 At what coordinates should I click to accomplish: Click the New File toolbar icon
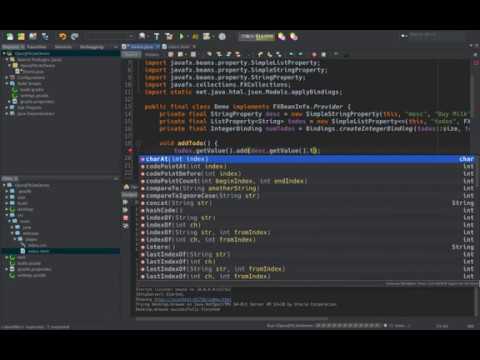(x=10, y=36)
